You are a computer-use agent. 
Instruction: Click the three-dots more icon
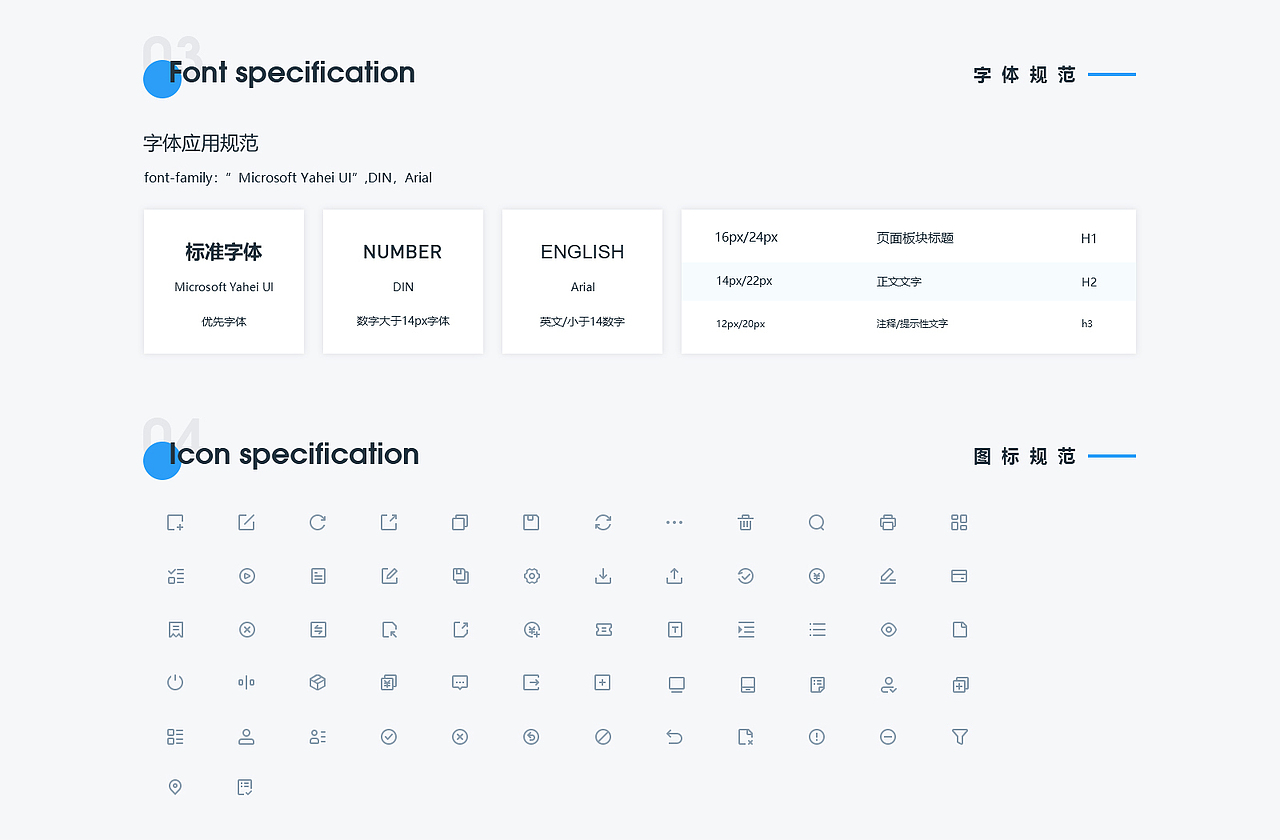[x=674, y=522]
